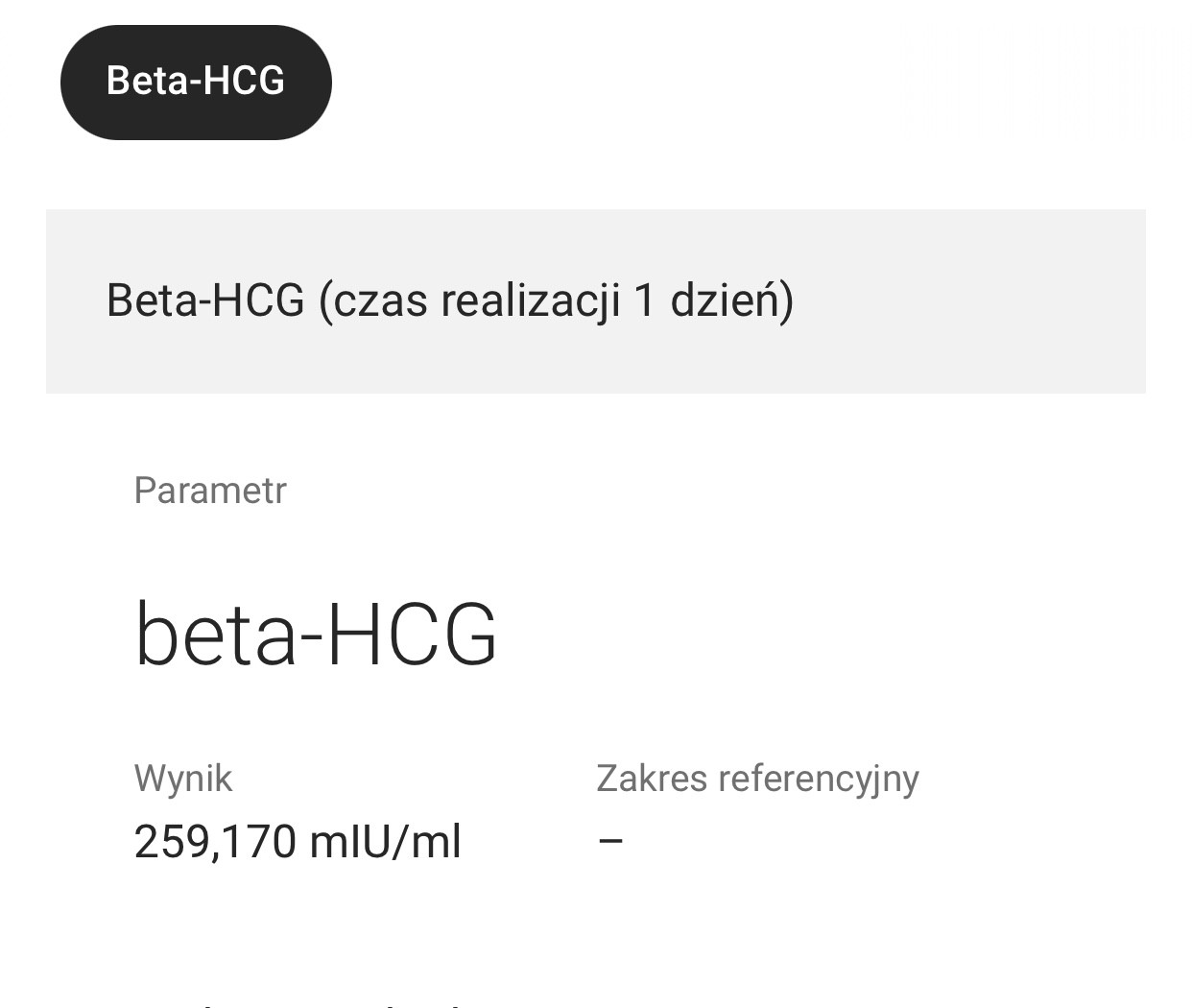Screen dimensions: 1192x1008
Task: Select the result value 259,170 mIU/ml
Action: (x=298, y=841)
